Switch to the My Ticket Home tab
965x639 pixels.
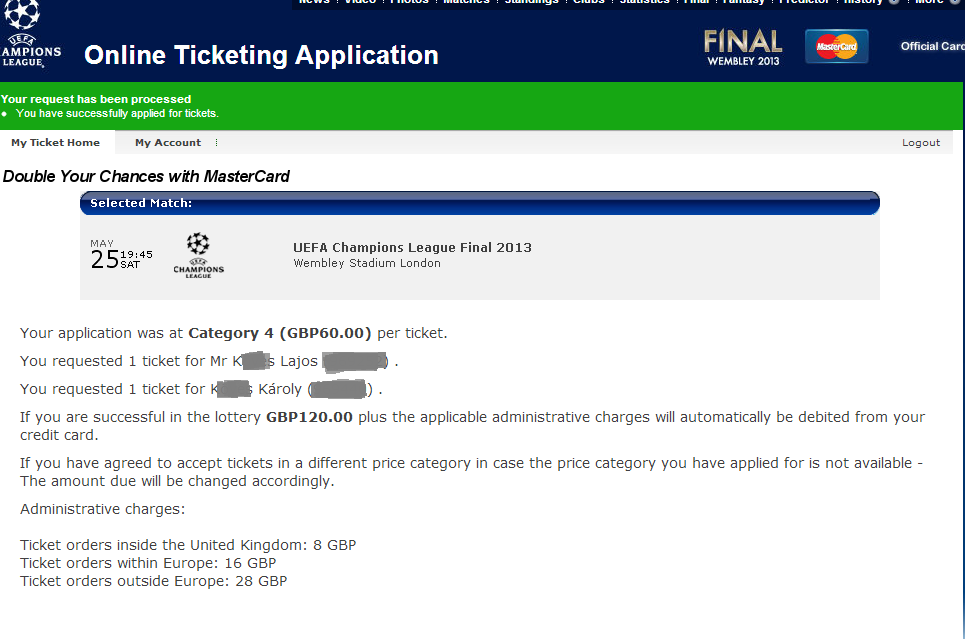click(x=56, y=143)
